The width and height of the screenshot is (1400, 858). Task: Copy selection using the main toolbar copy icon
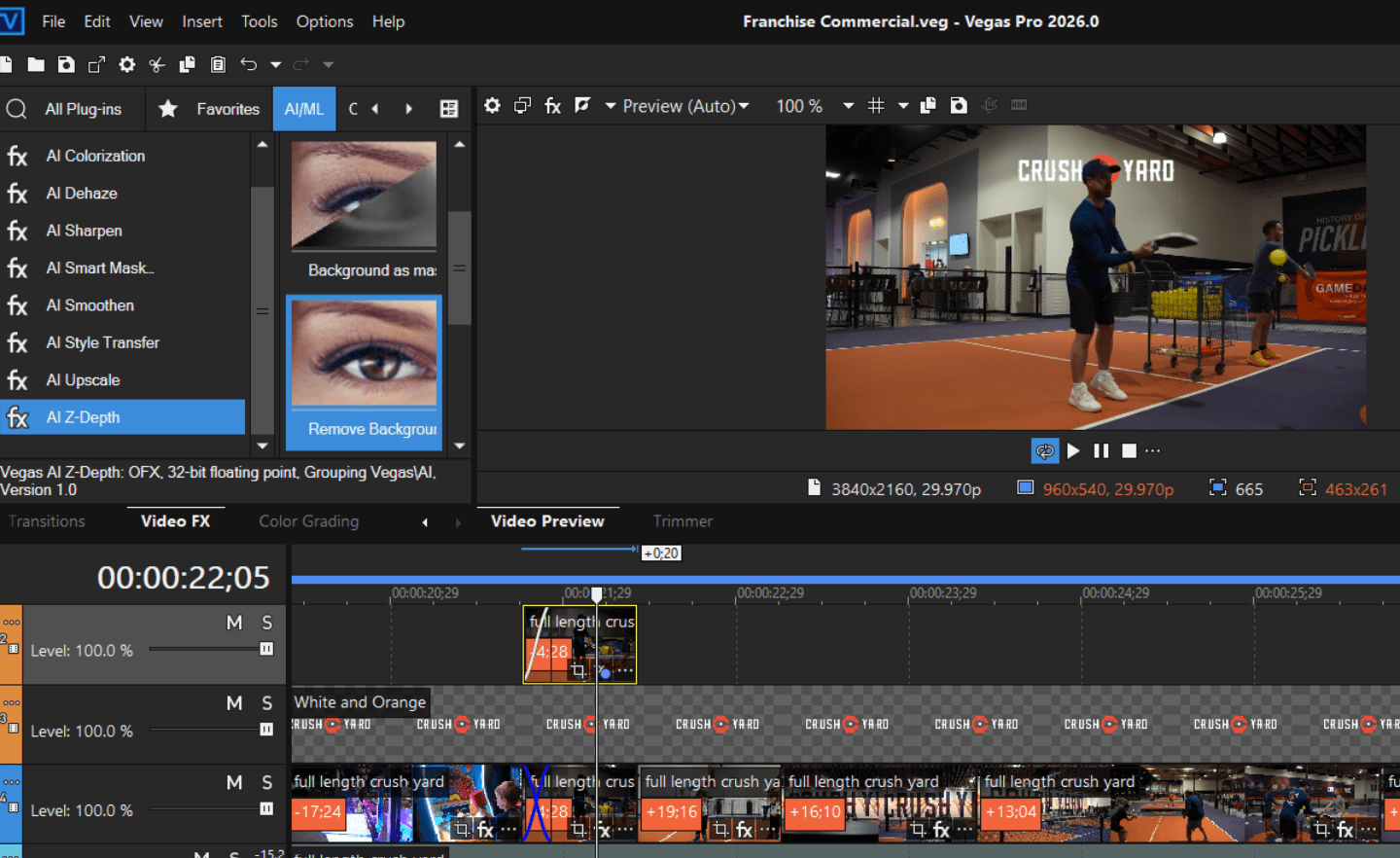[x=188, y=65]
